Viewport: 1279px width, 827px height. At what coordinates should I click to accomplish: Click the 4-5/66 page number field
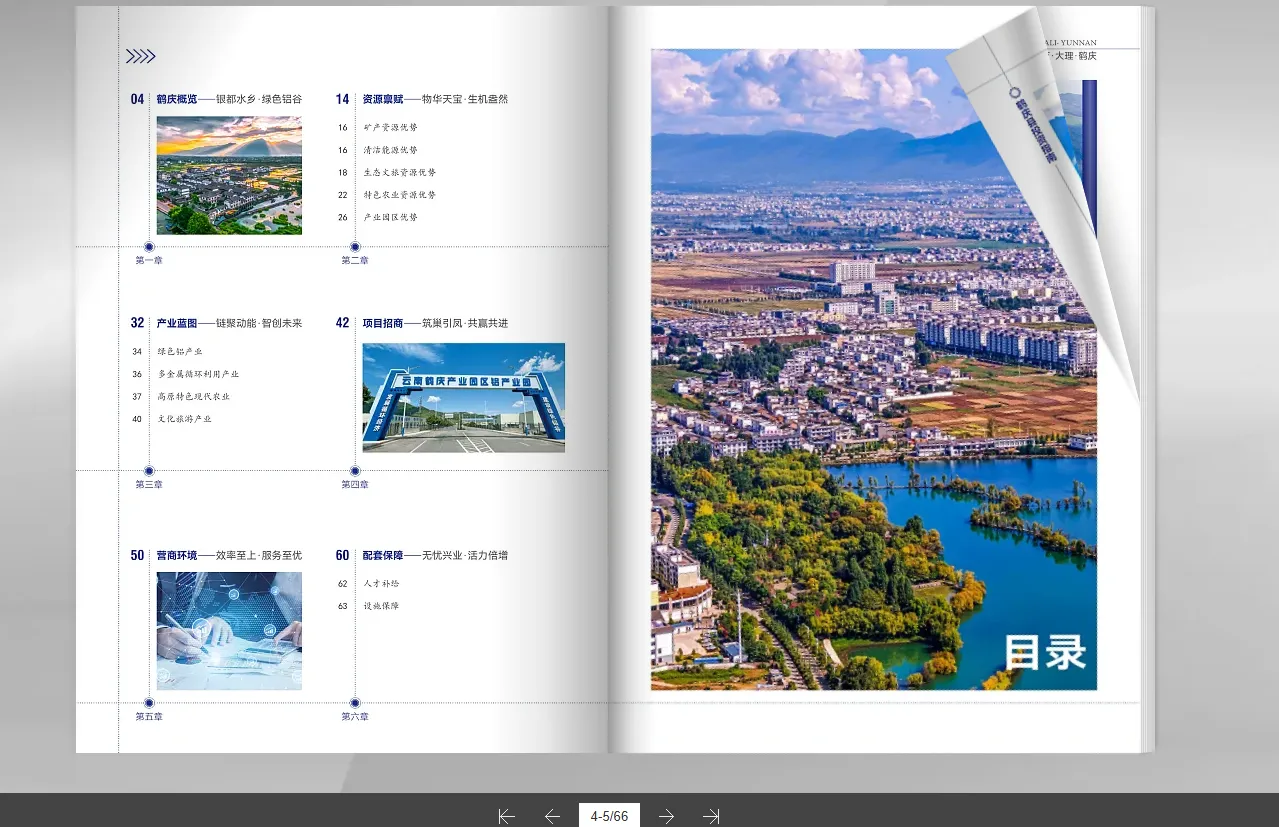(608, 816)
